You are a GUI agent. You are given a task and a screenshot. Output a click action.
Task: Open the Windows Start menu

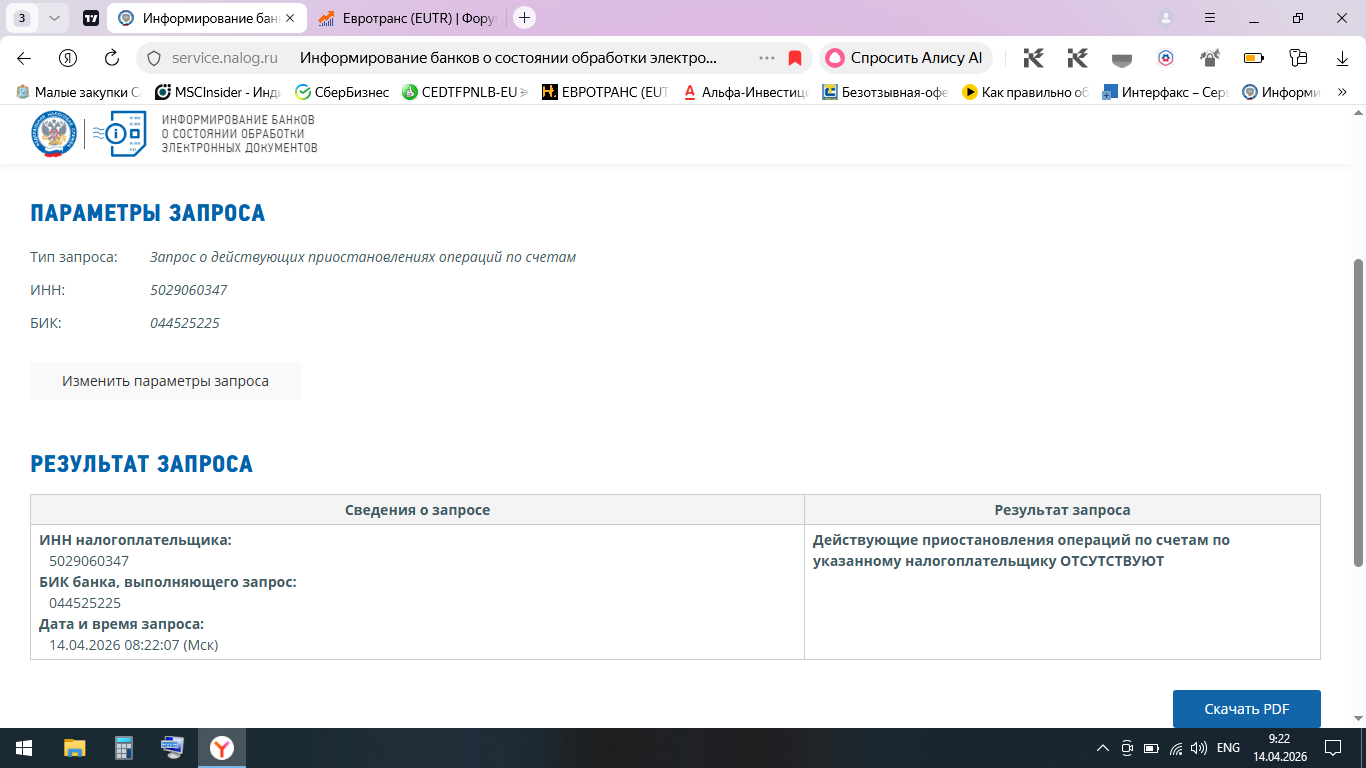click(23, 748)
